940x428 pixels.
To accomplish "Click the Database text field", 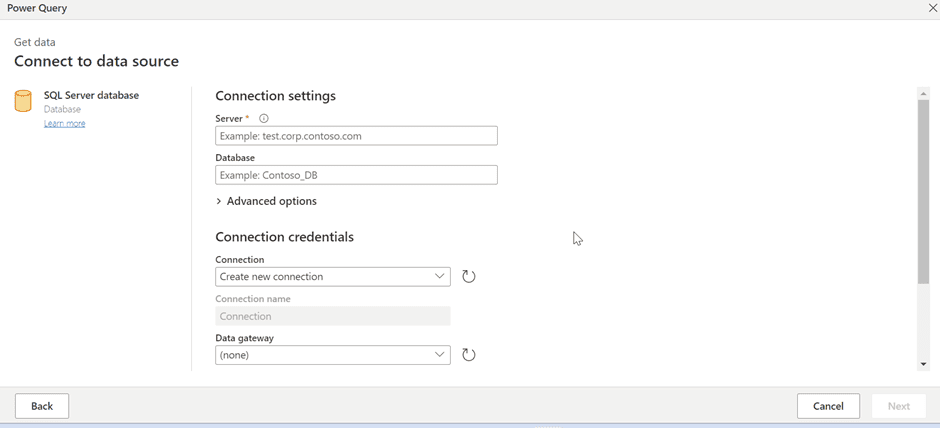I will pyautogui.click(x=356, y=175).
